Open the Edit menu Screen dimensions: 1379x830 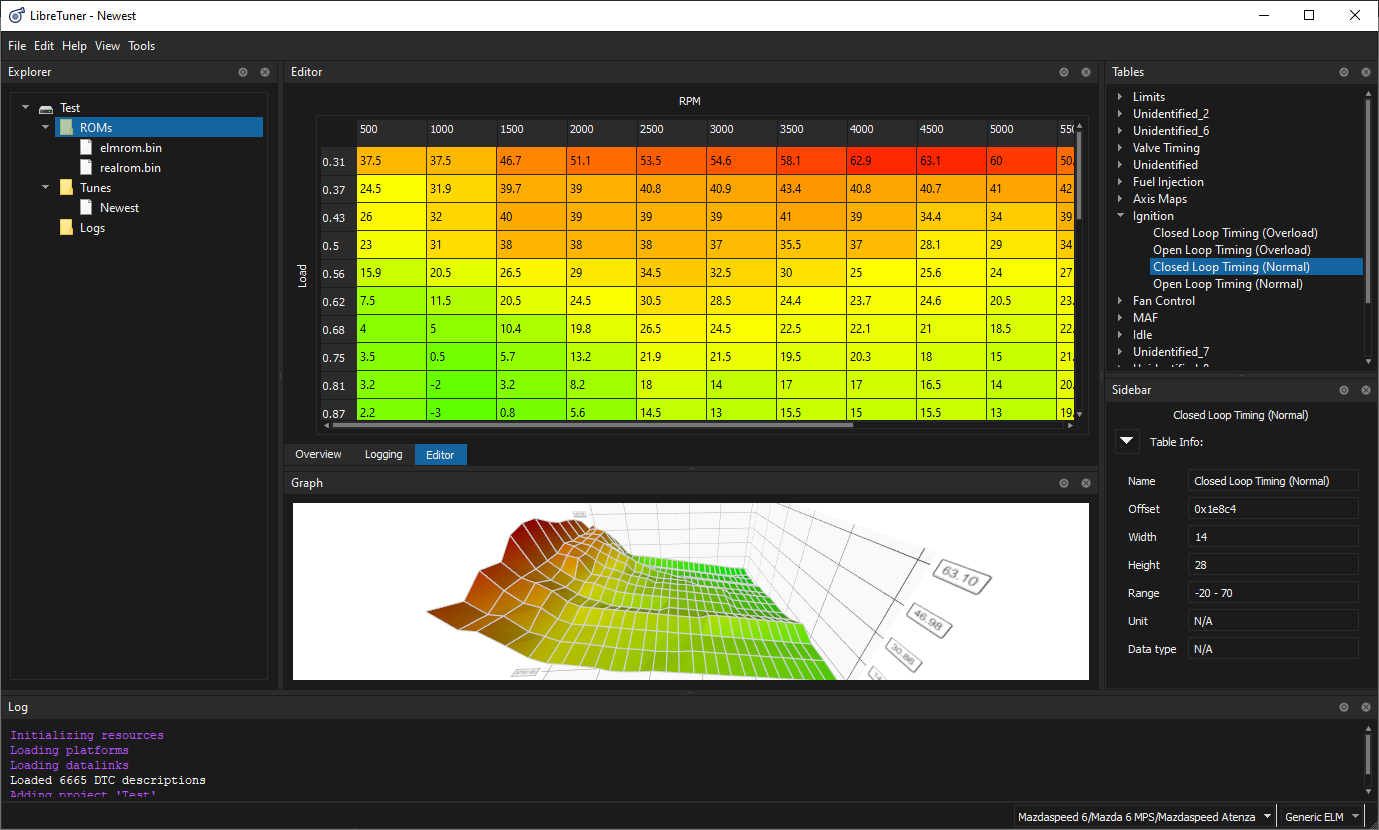pos(44,46)
